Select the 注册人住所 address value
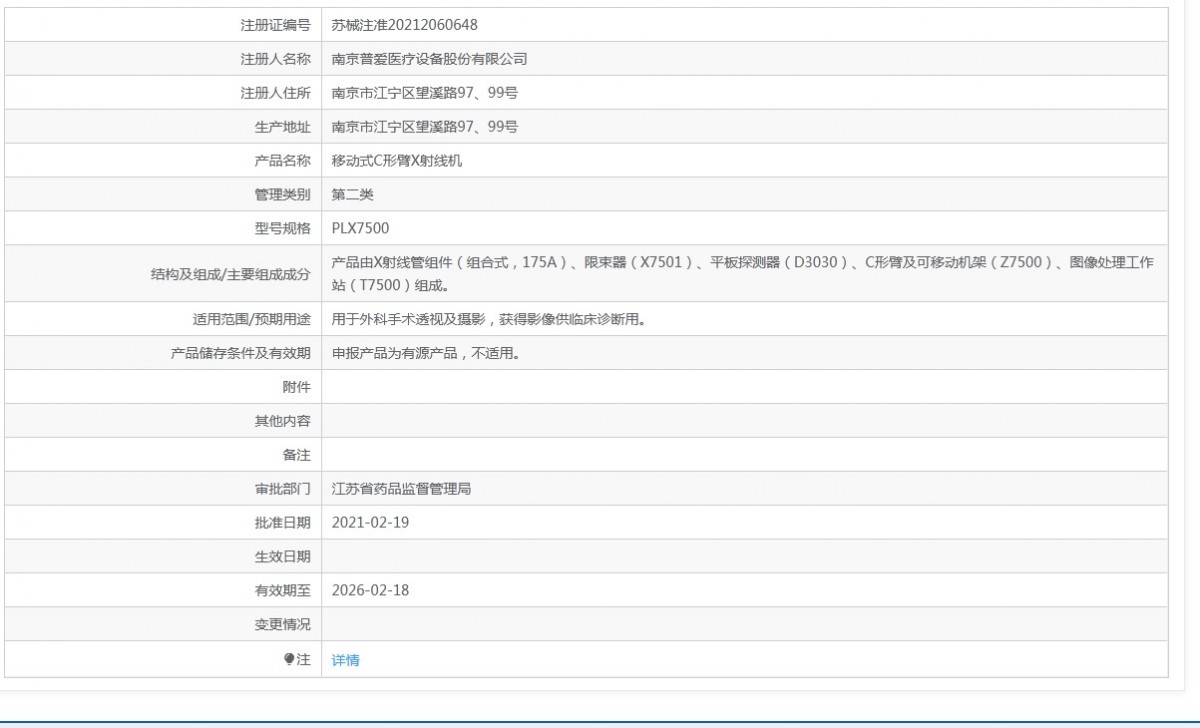 (x=425, y=93)
